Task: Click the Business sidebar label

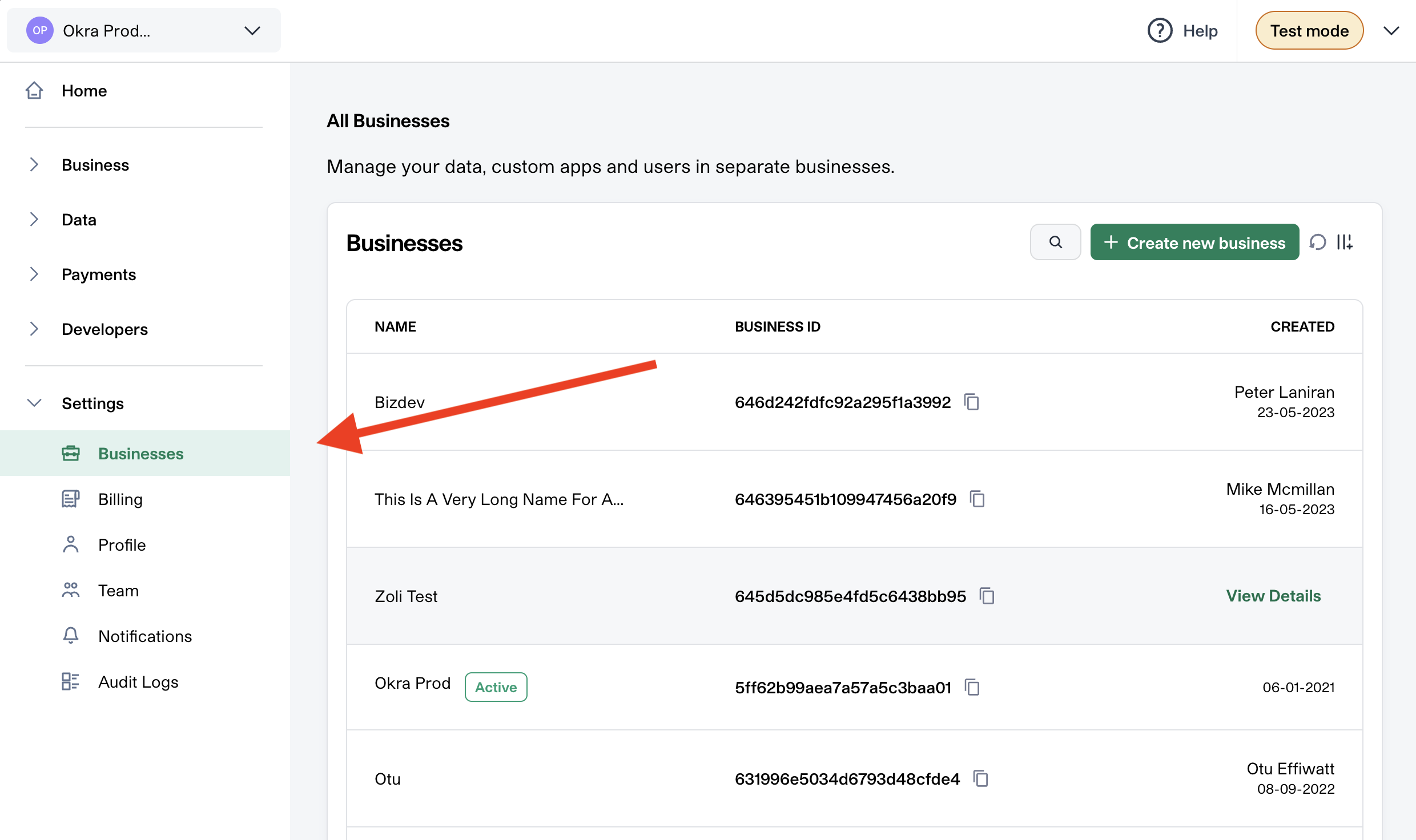Action: coord(95,165)
